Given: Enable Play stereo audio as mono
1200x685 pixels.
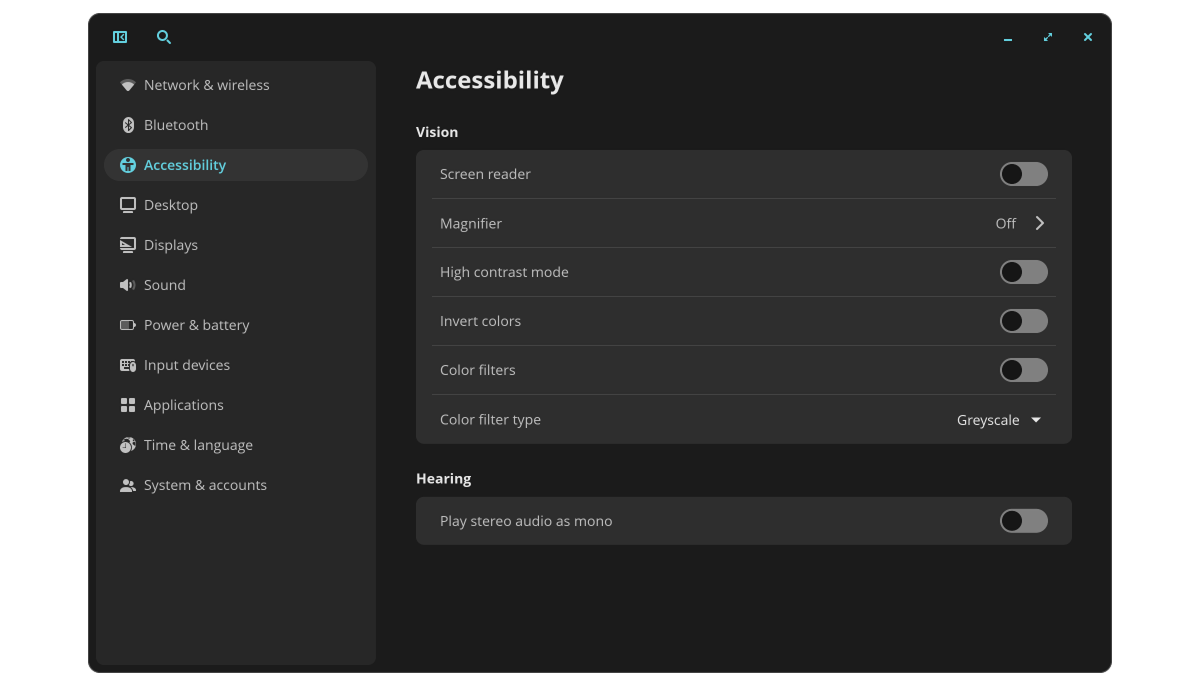Looking at the screenshot, I should point(1023,521).
